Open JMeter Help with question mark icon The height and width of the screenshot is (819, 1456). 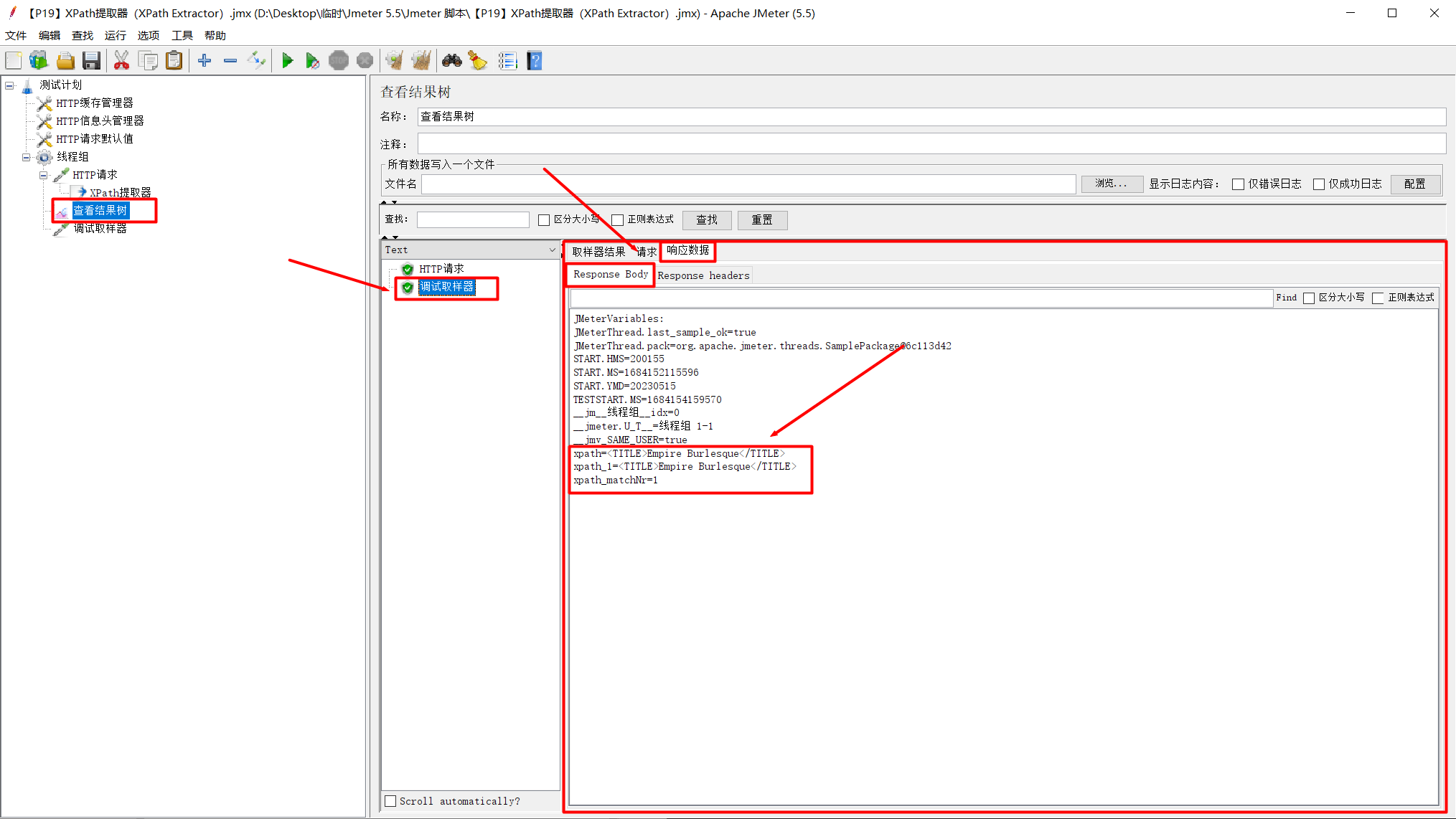click(x=535, y=60)
